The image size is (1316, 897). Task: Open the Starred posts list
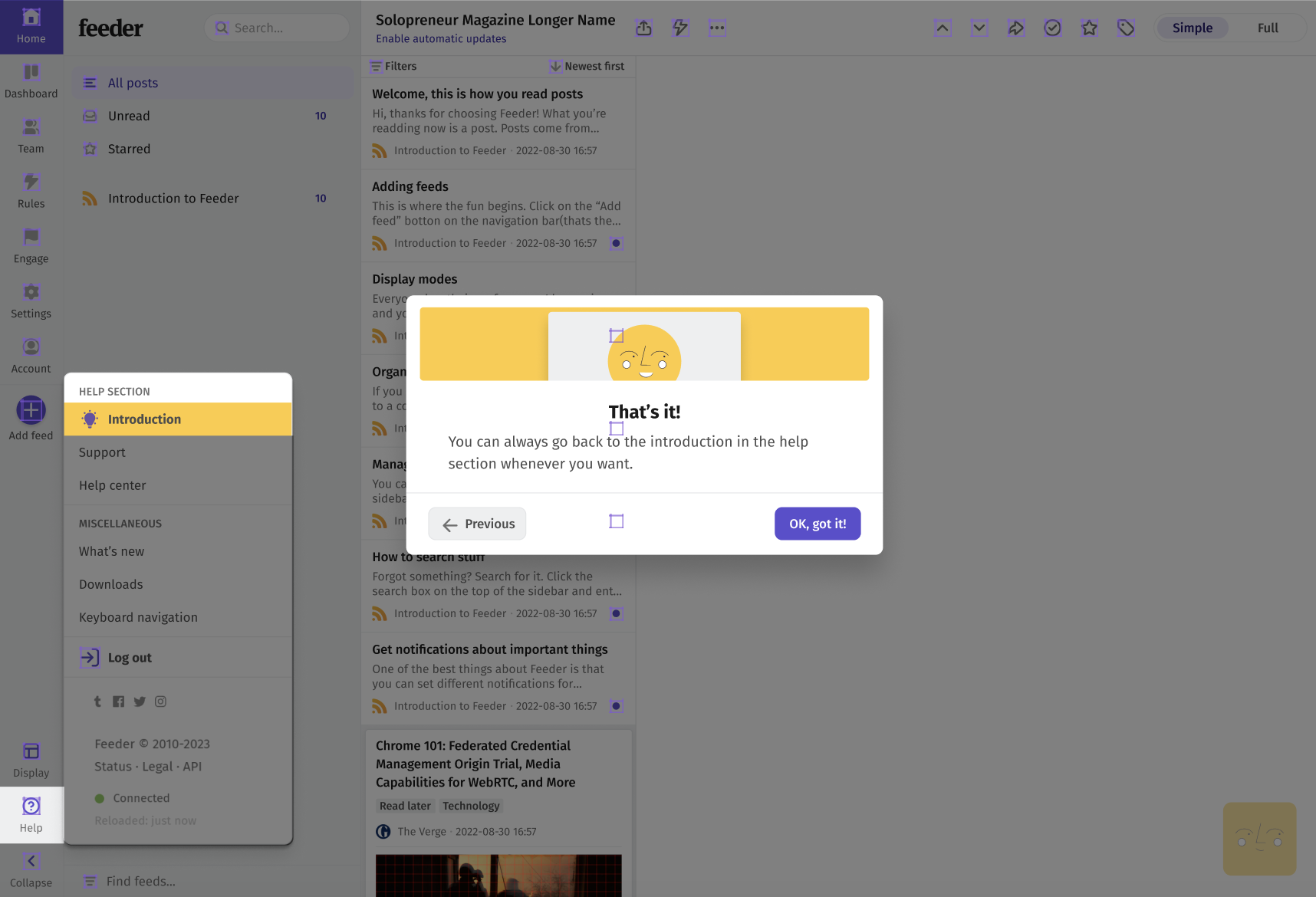tap(212, 149)
